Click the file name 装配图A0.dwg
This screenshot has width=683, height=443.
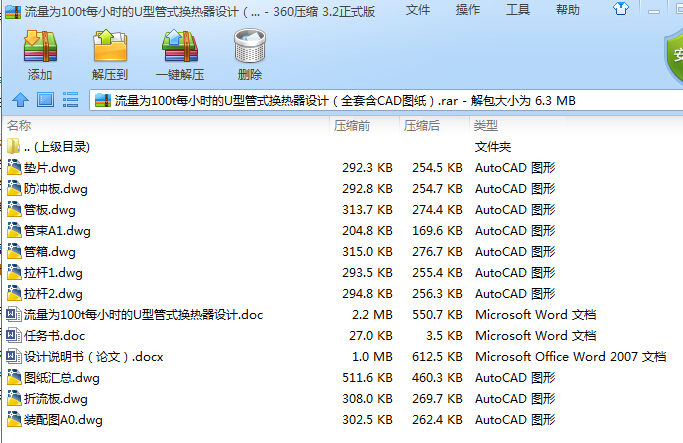63,420
